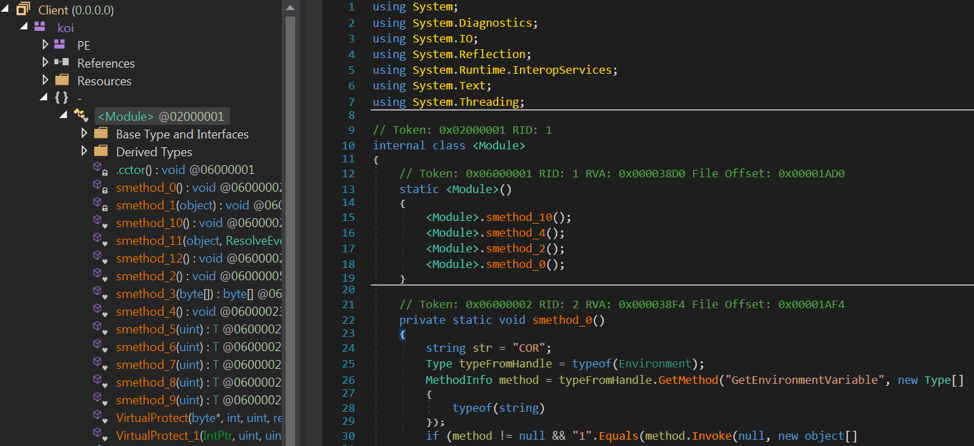Expand the PE node

pos(45,45)
